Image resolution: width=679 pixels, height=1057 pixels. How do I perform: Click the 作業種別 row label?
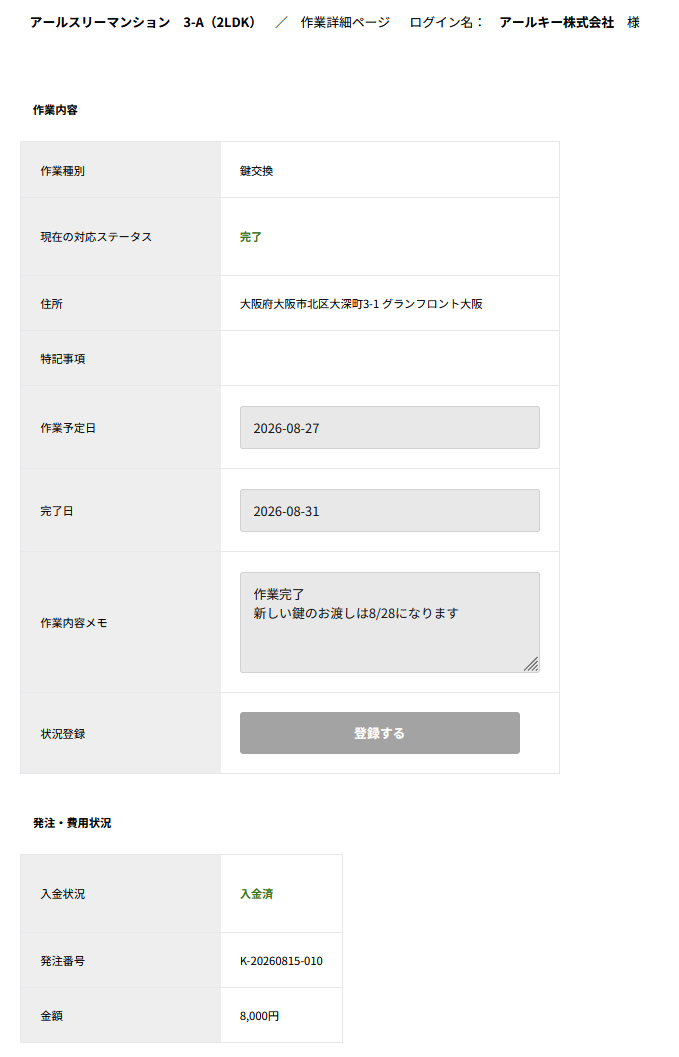[63, 171]
